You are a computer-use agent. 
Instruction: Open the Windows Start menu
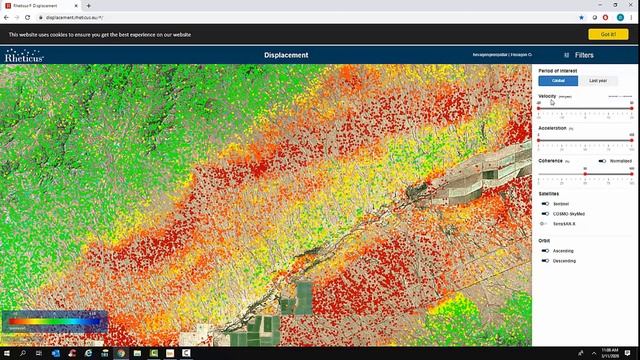click(x=7, y=353)
